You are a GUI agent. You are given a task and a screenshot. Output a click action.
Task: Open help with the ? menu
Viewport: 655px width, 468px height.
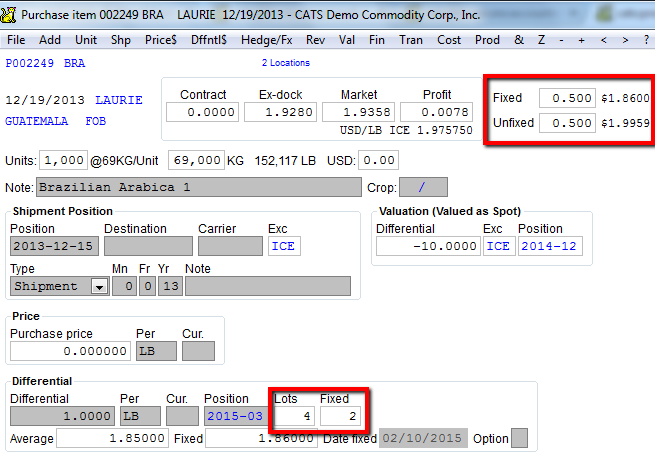click(x=646, y=40)
